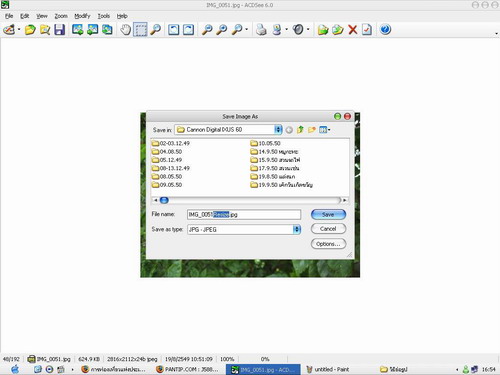This screenshot has width=500, height=375.
Task: Click the Open file folder icon
Action: pos(30,30)
